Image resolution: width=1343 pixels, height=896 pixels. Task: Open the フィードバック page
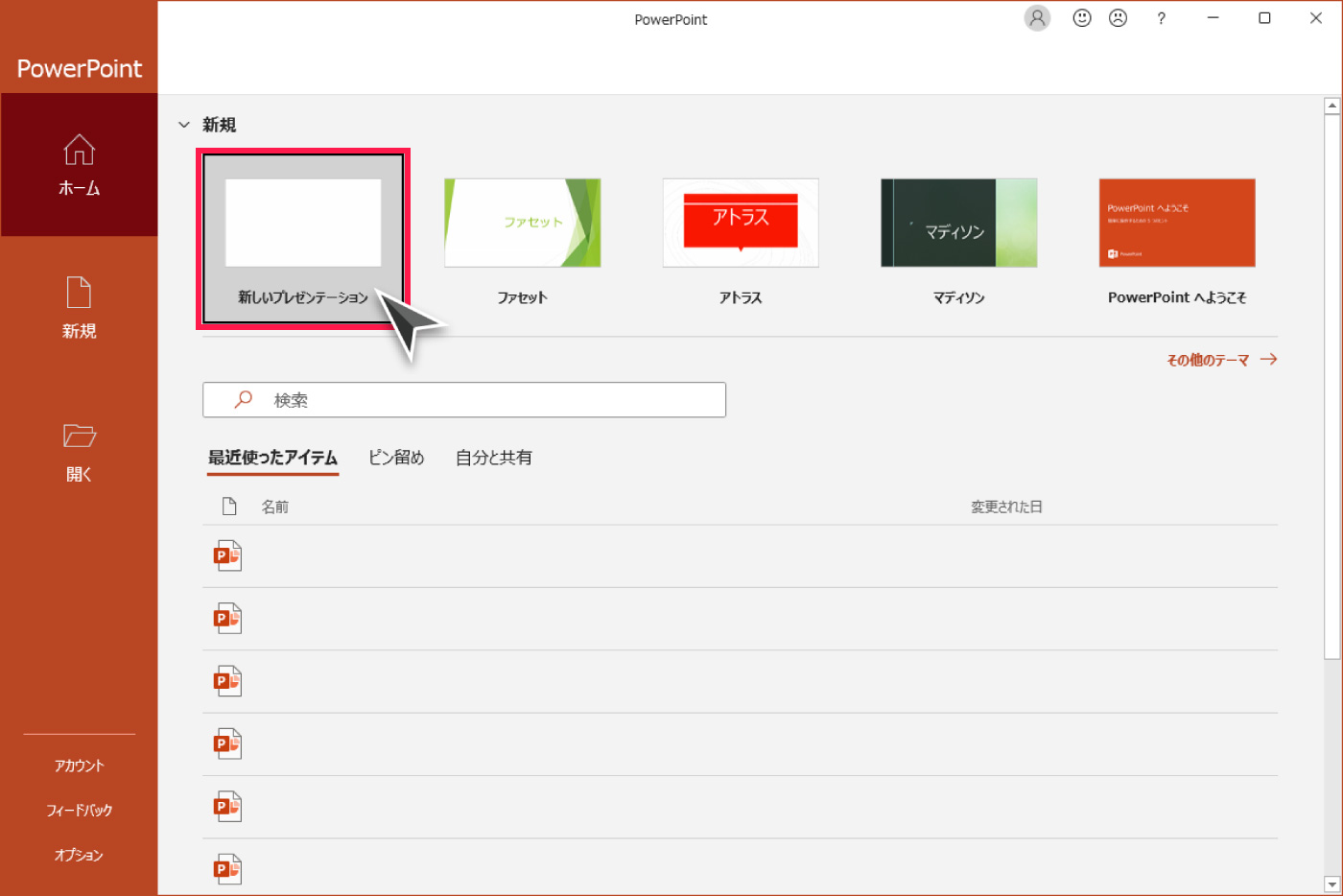(79, 811)
